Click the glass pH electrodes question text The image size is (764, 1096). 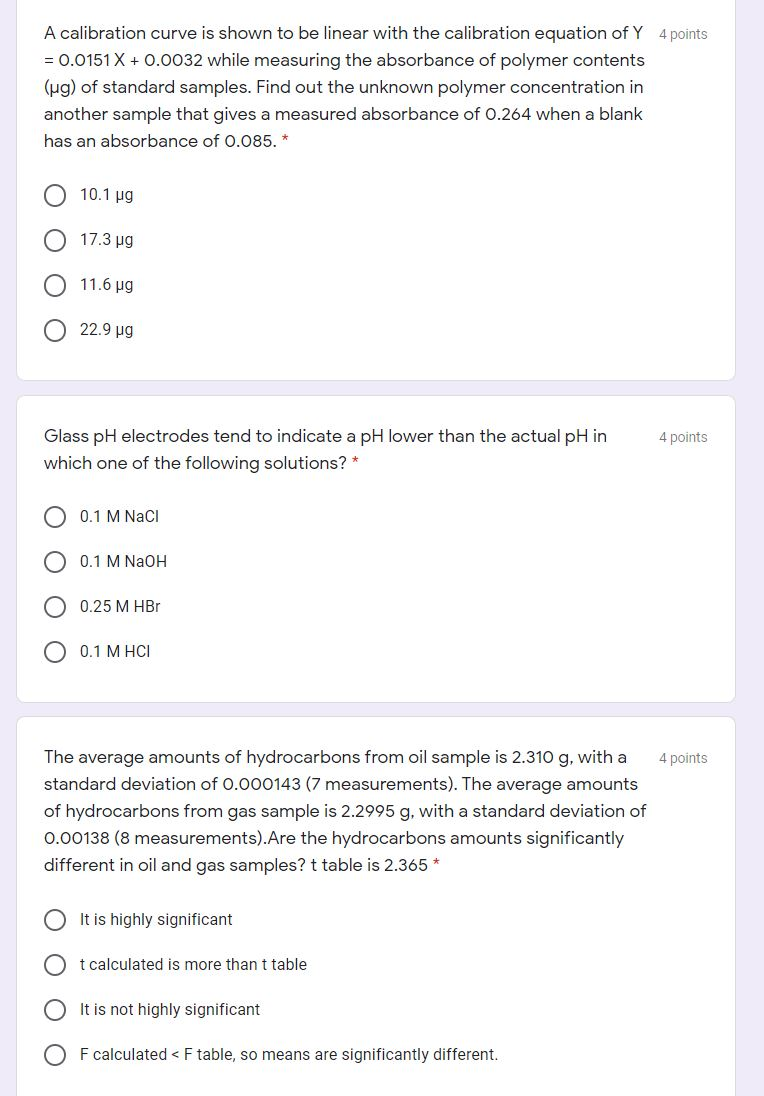pos(325,449)
